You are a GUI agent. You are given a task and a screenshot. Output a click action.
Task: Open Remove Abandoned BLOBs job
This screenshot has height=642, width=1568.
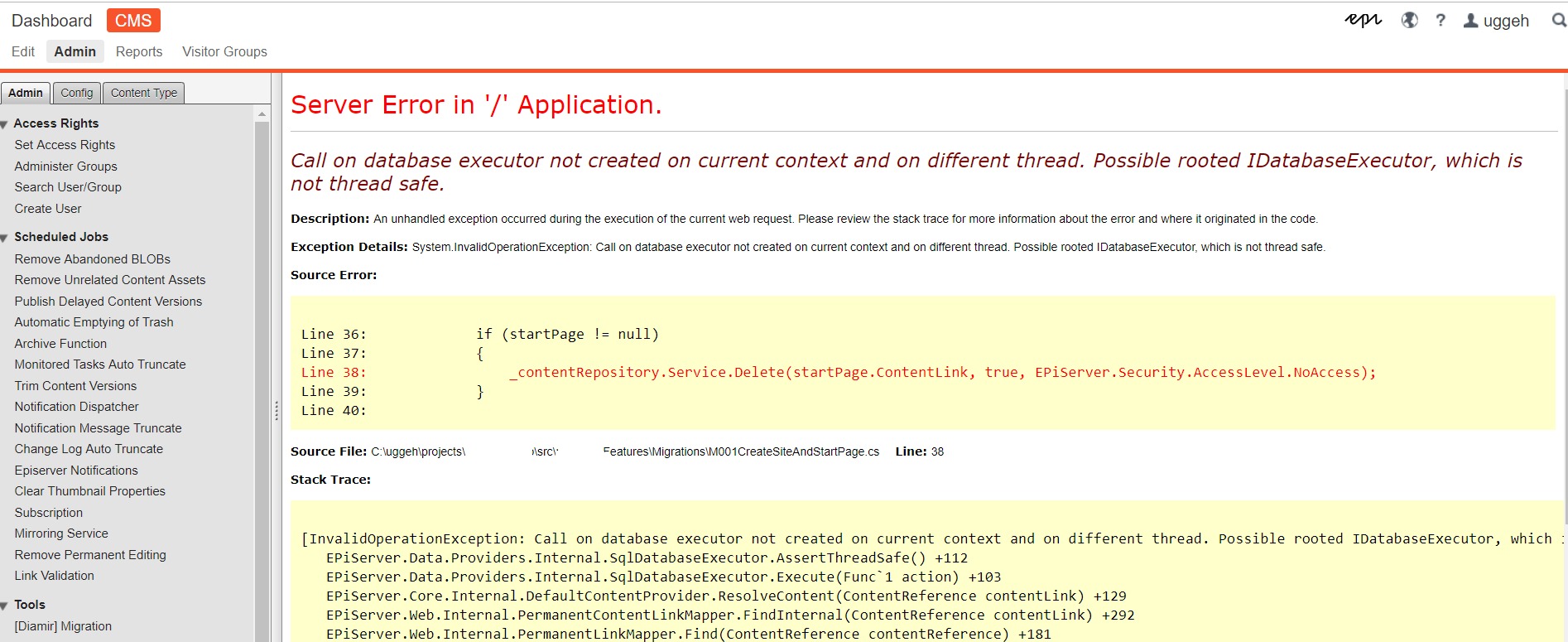[x=92, y=259]
